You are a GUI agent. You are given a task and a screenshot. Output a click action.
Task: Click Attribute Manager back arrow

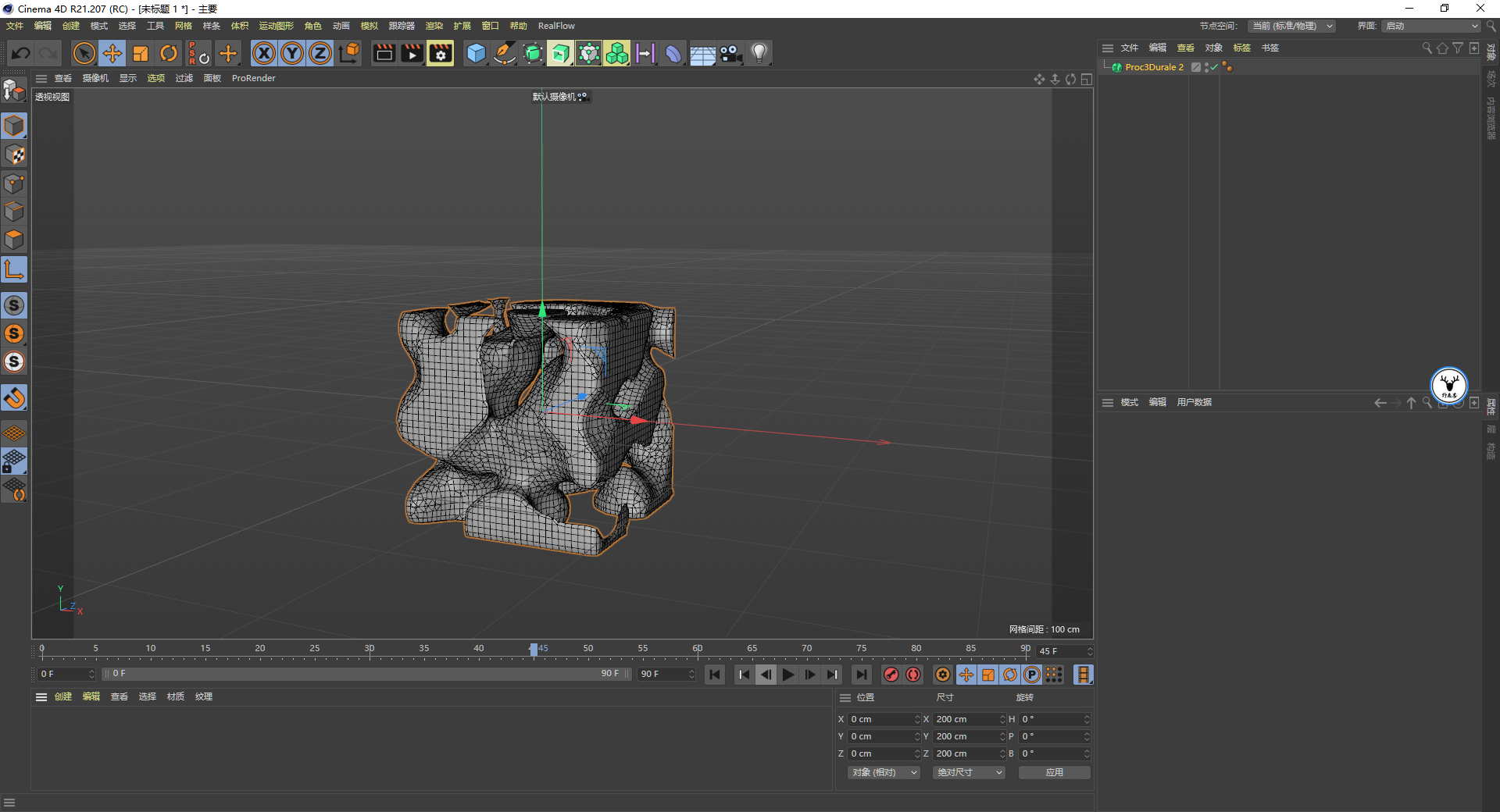pos(1380,403)
